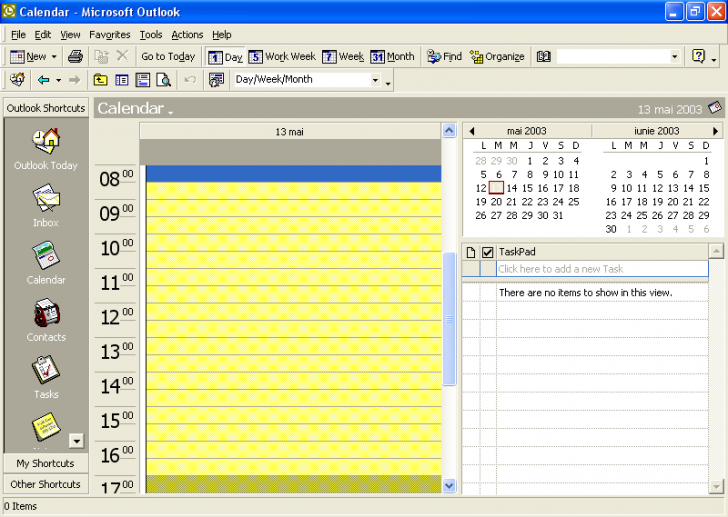
Task: Open the New button dropdown arrow
Action: tap(54, 57)
